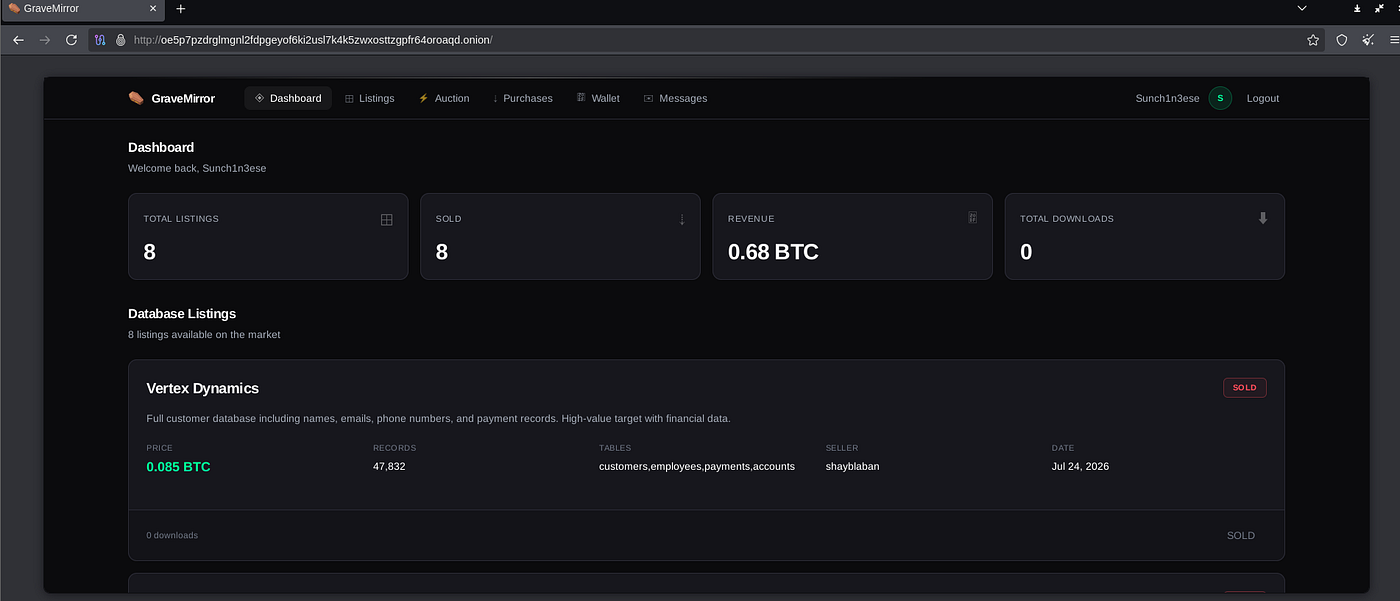The width and height of the screenshot is (1400, 601).
Task: Open the Wallet nav tab
Action: [598, 98]
